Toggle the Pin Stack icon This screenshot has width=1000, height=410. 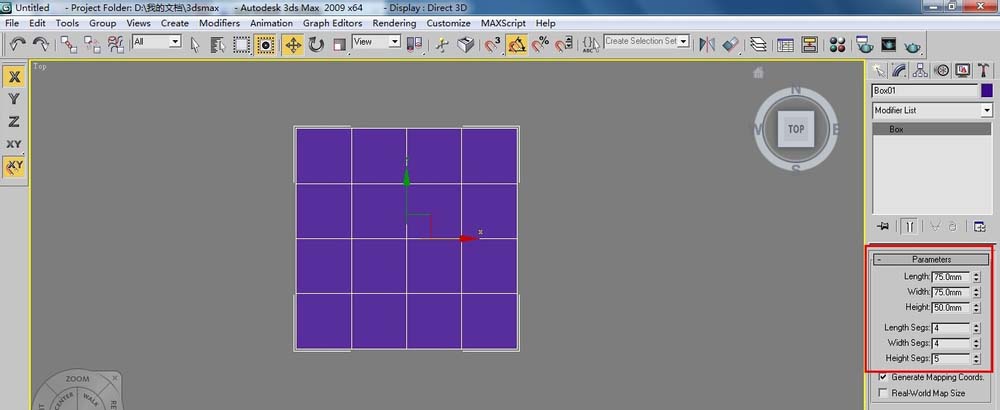click(x=883, y=226)
